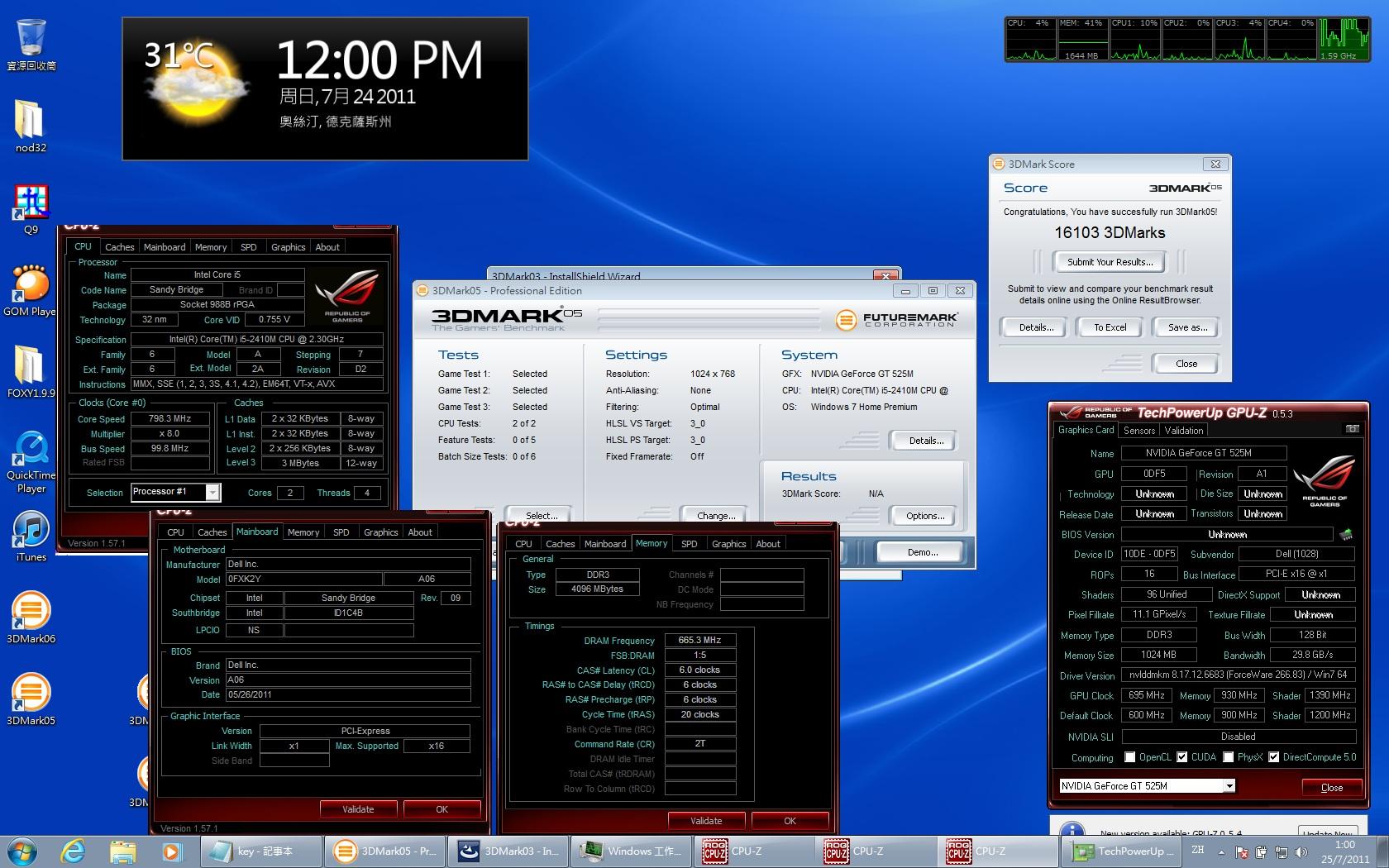Open the 3DMark06 desktop shortcut
1389x868 pixels.
[31, 618]
